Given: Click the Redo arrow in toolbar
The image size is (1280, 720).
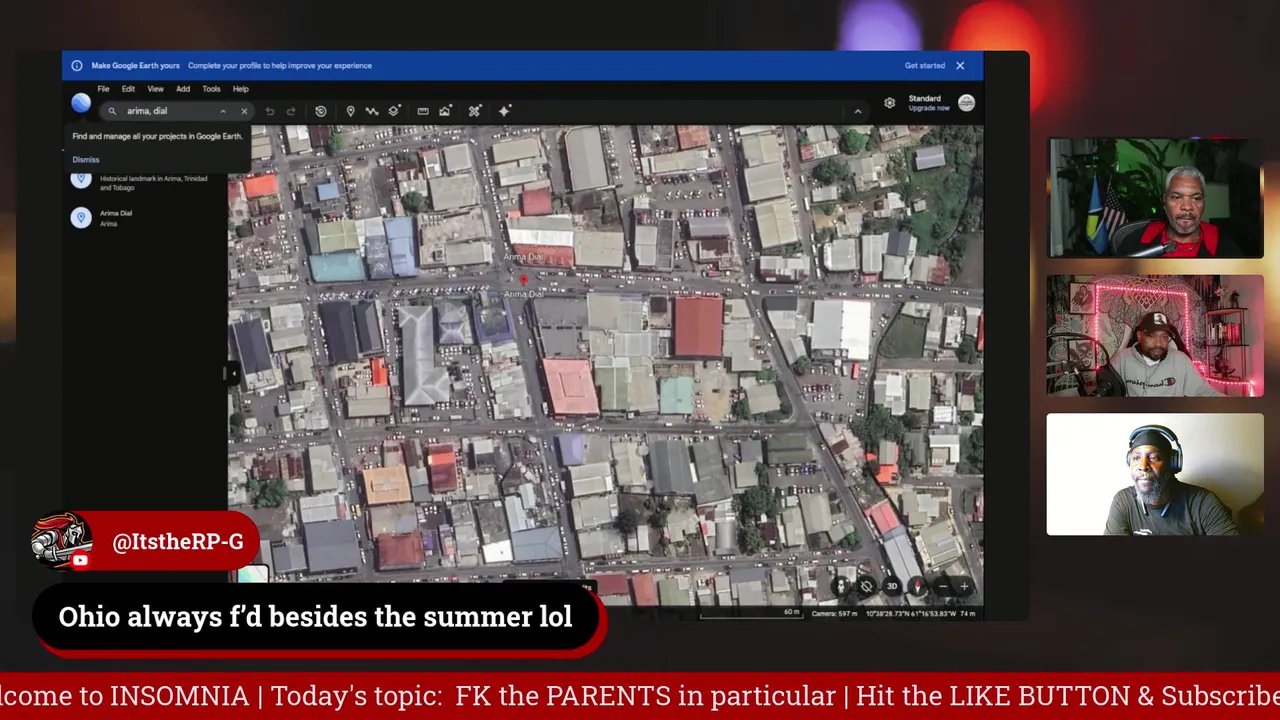Looking at the screenshot, I should point(291,111).
